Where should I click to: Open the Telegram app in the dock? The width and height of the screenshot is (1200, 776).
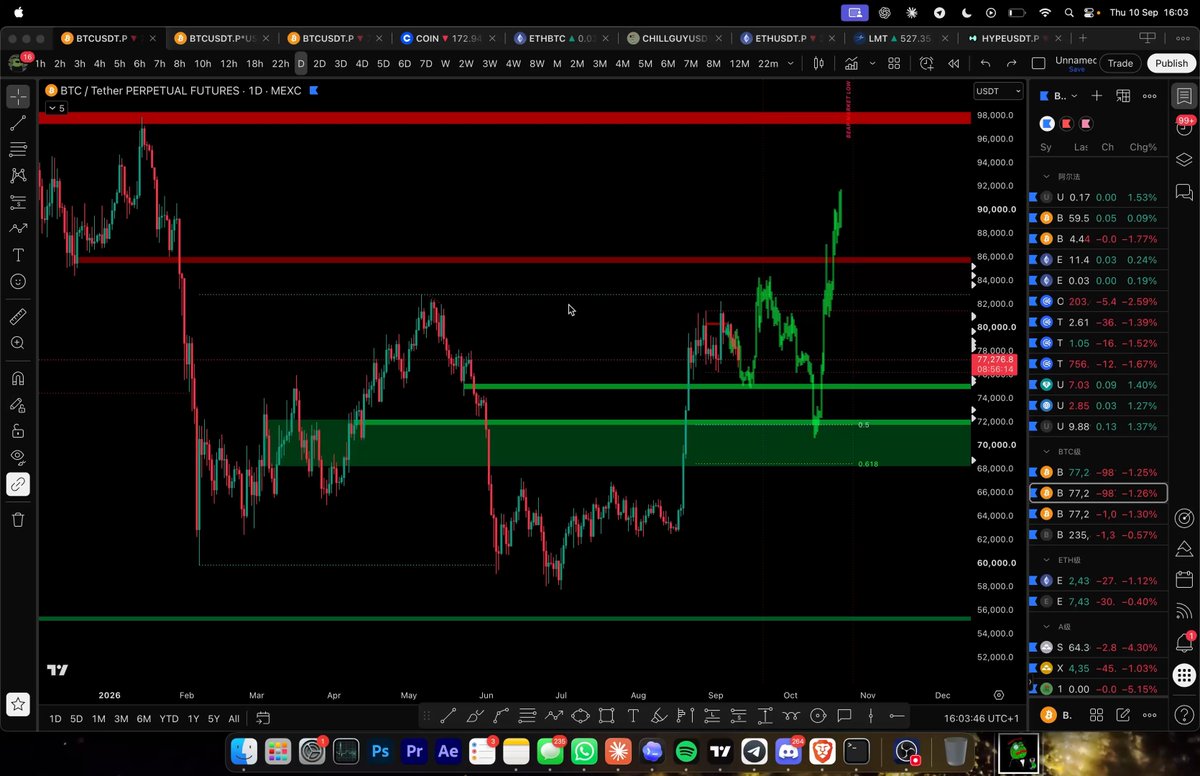point(754,750)
